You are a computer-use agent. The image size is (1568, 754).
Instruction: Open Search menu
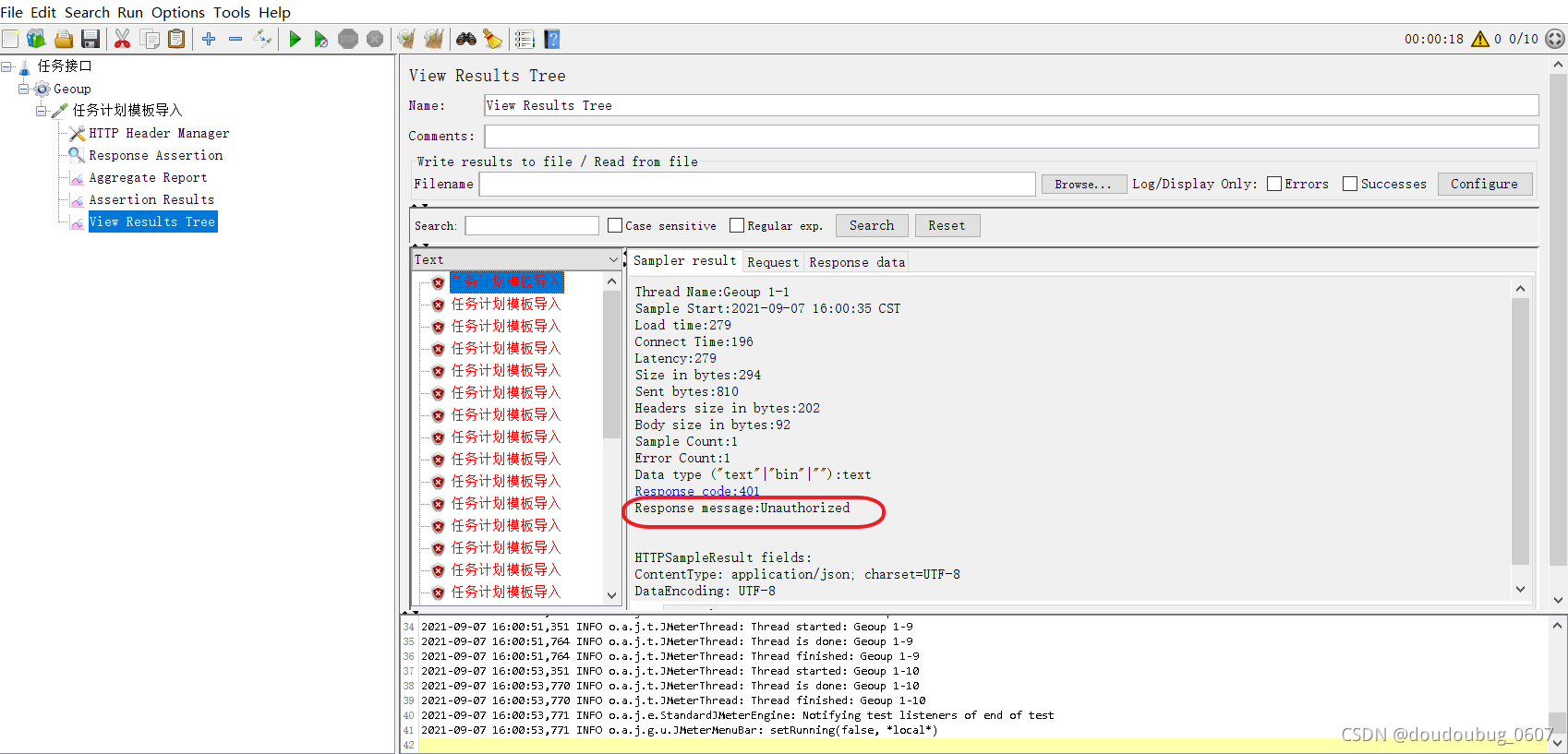coord(87,12)
